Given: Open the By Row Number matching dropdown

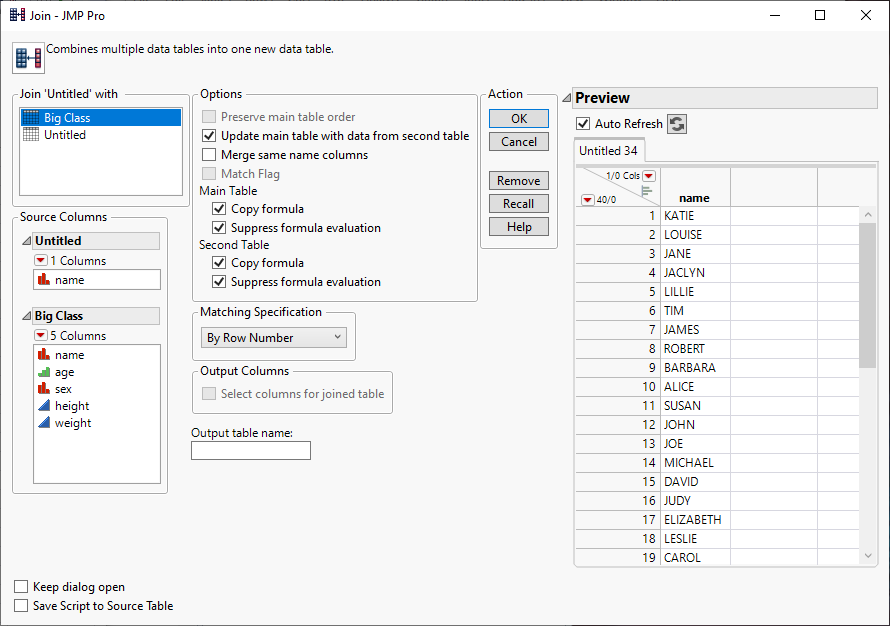Looking at the screenshot, I should [x=274, y=337].
